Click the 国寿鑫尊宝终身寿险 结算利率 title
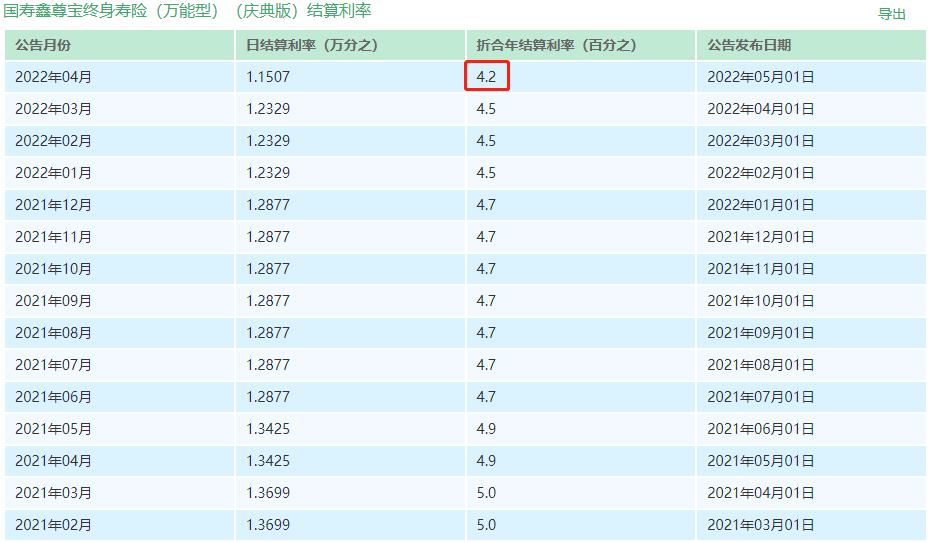The image size is (931, 542). coord(188,11)
